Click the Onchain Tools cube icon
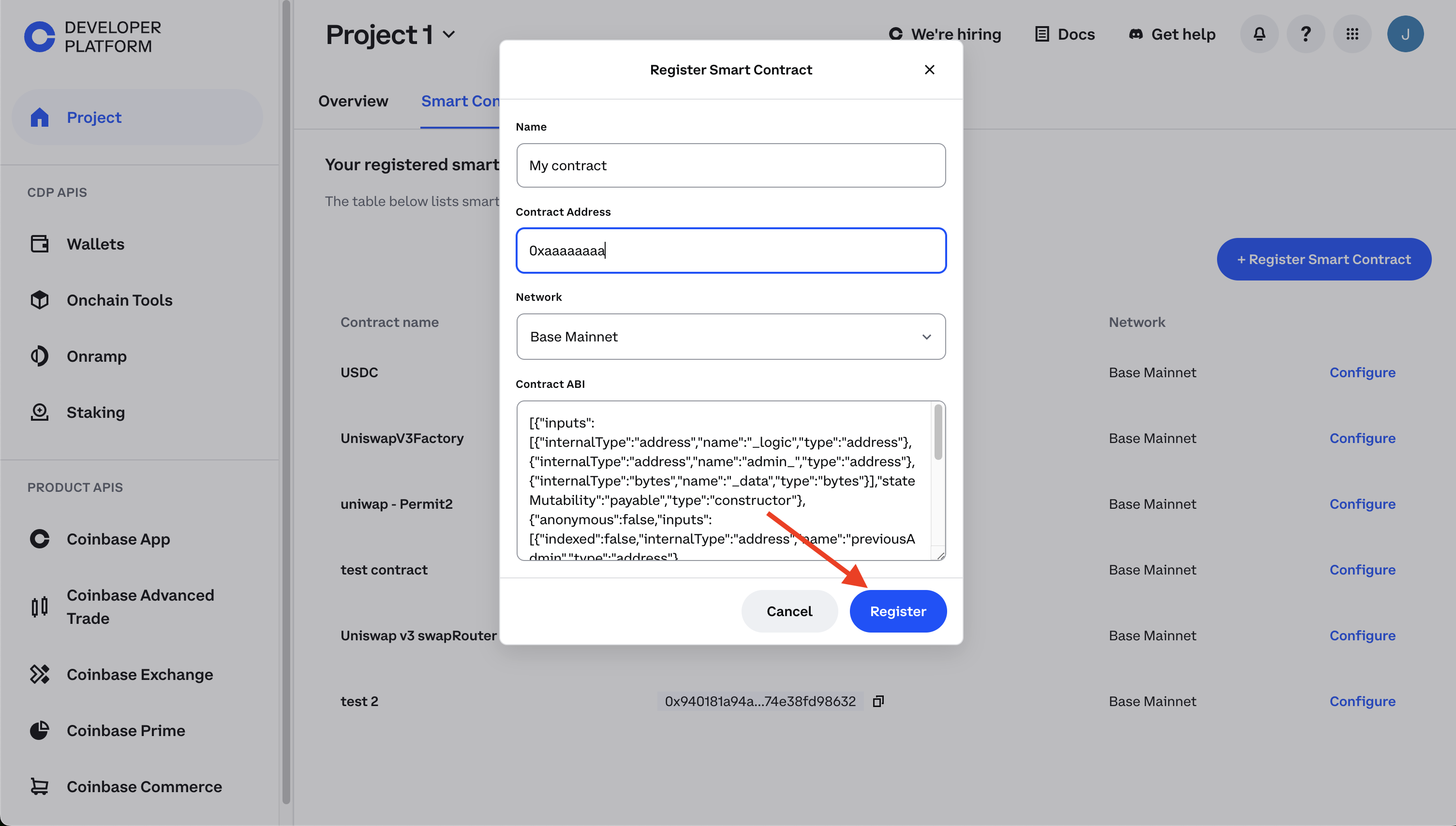This screenshot has width=1456, height=826. coord(39,300)
